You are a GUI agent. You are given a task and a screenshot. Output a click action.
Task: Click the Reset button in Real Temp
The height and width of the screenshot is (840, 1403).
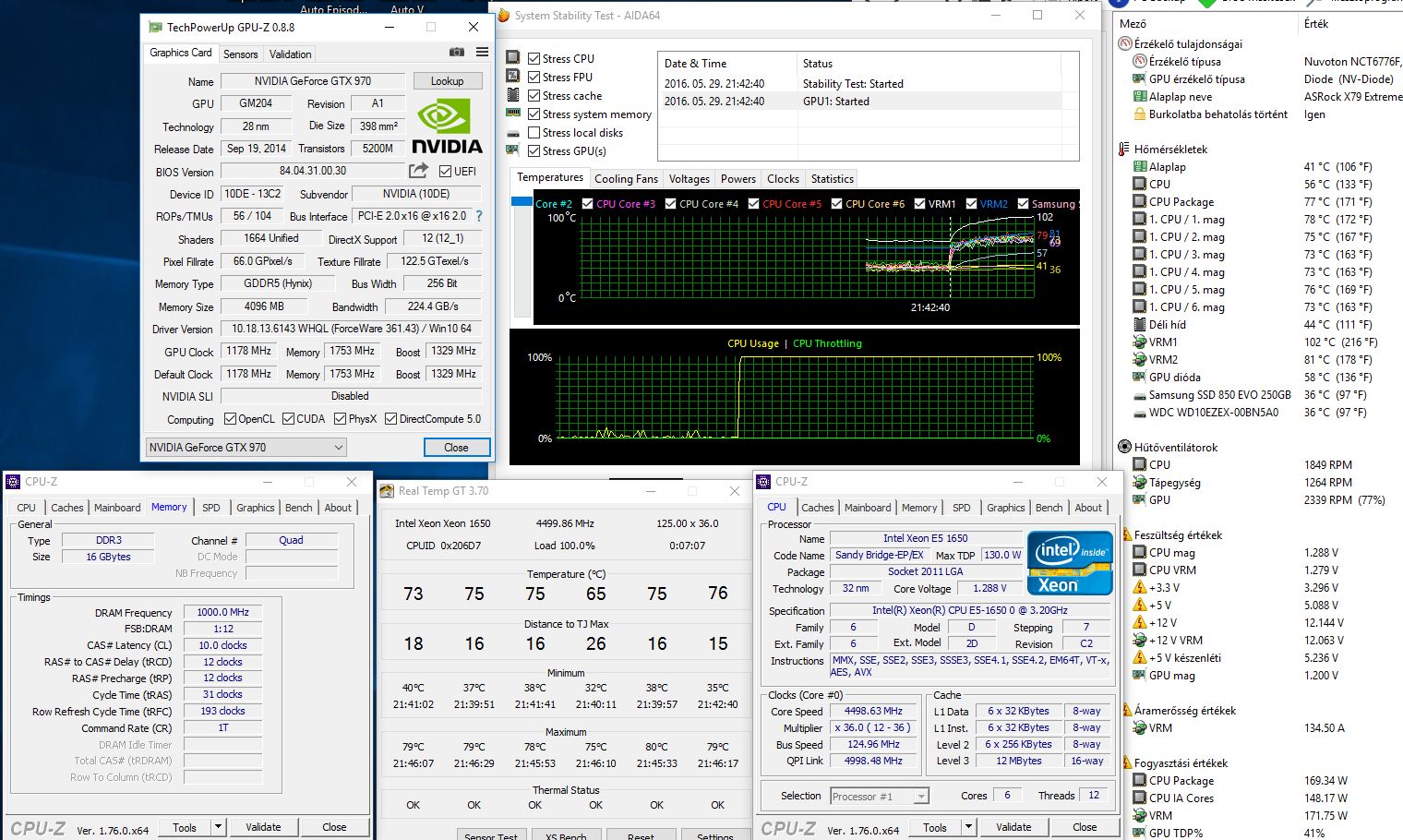[641, 835]
